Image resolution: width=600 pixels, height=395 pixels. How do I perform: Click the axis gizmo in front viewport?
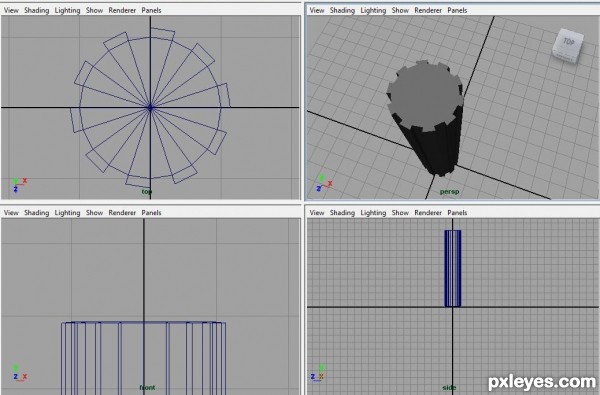(19, 373)
